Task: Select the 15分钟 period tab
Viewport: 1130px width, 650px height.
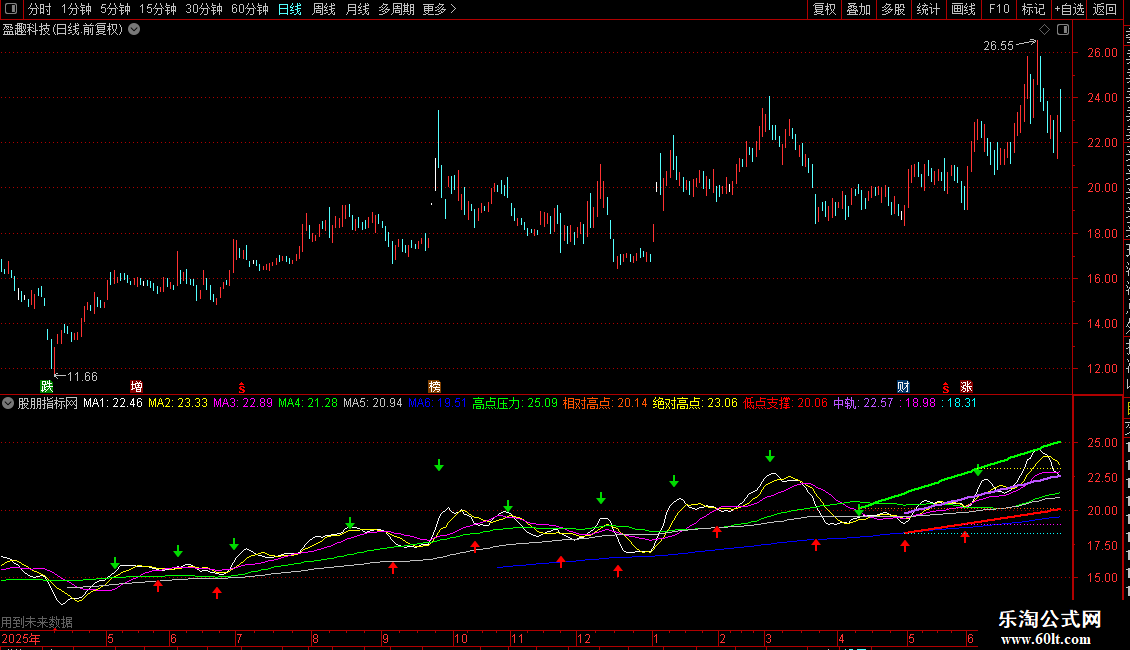Action: 158,9
